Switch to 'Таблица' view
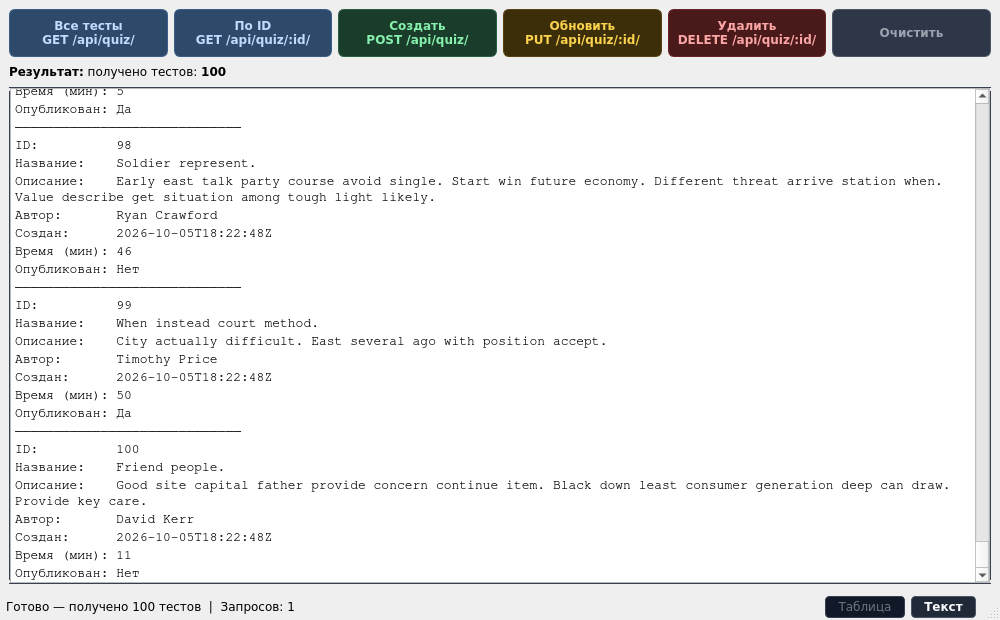This screenshot has width=1000, height=620. coord(865,607)
